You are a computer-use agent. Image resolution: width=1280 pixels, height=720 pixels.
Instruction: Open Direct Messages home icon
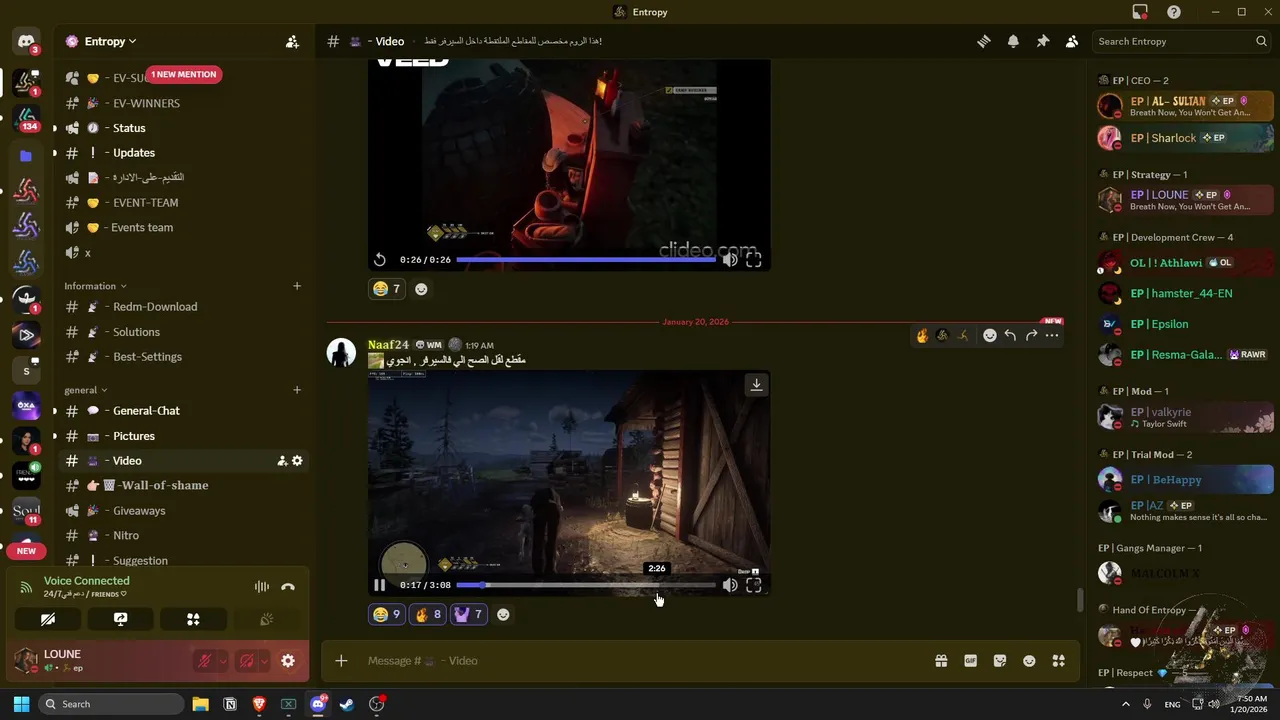[26, 41]
